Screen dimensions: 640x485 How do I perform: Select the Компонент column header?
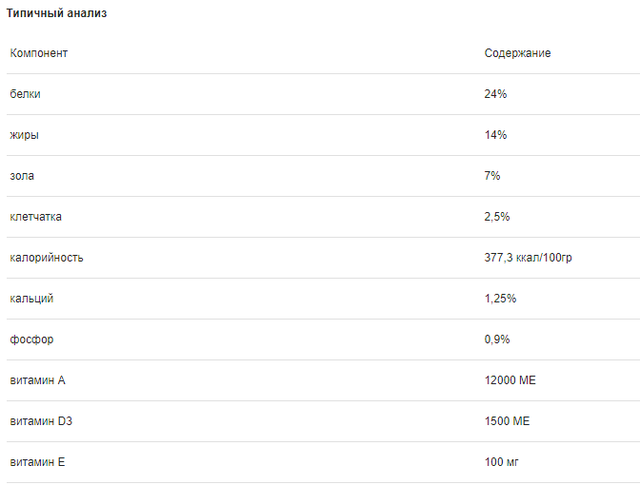point(39,53)
